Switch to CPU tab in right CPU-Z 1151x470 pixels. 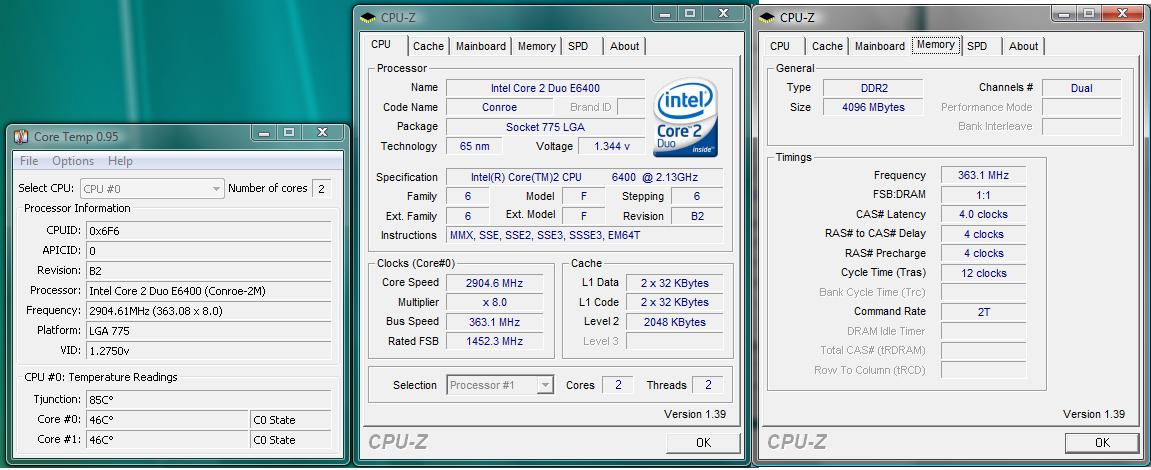pos(780,46)
